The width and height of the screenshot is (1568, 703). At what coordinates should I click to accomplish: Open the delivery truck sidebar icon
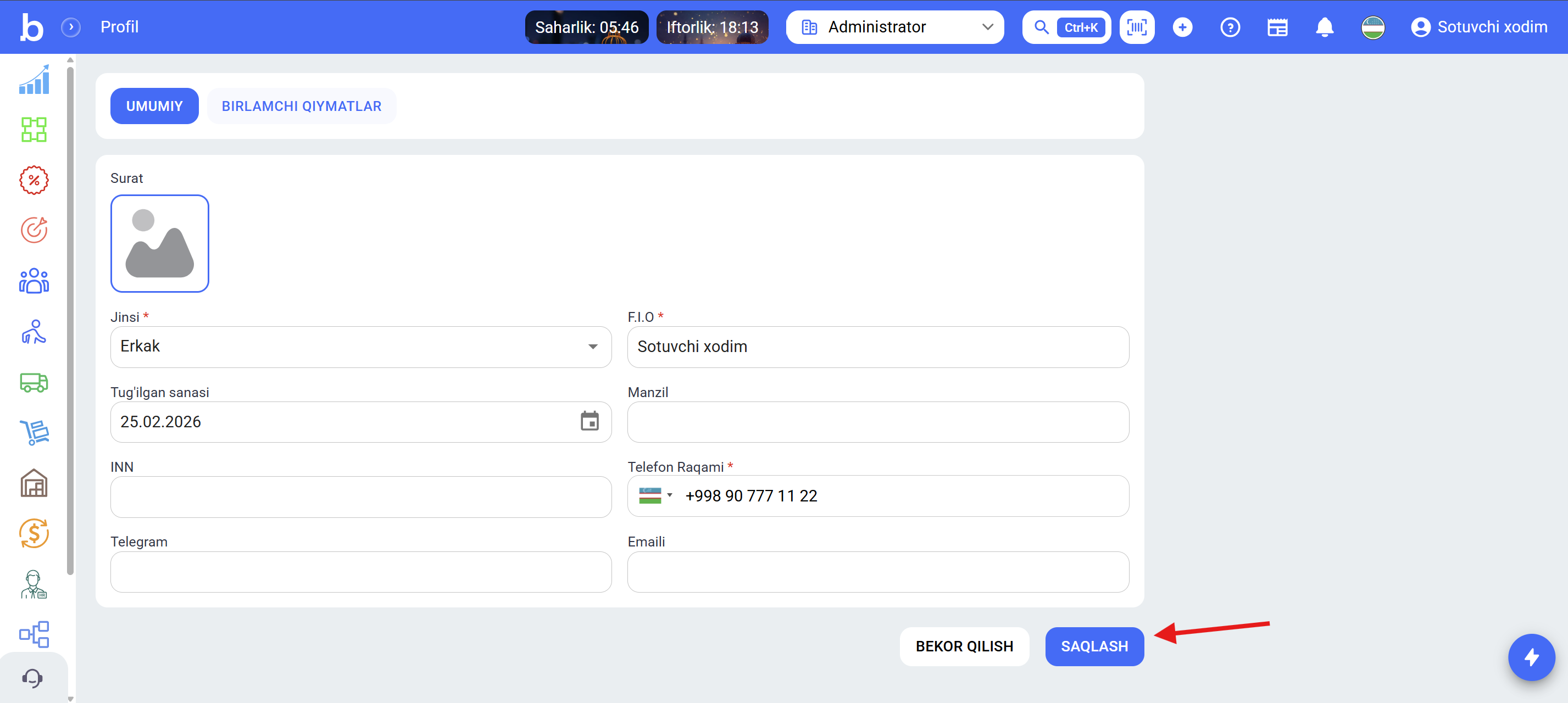(x=34, y=382)
